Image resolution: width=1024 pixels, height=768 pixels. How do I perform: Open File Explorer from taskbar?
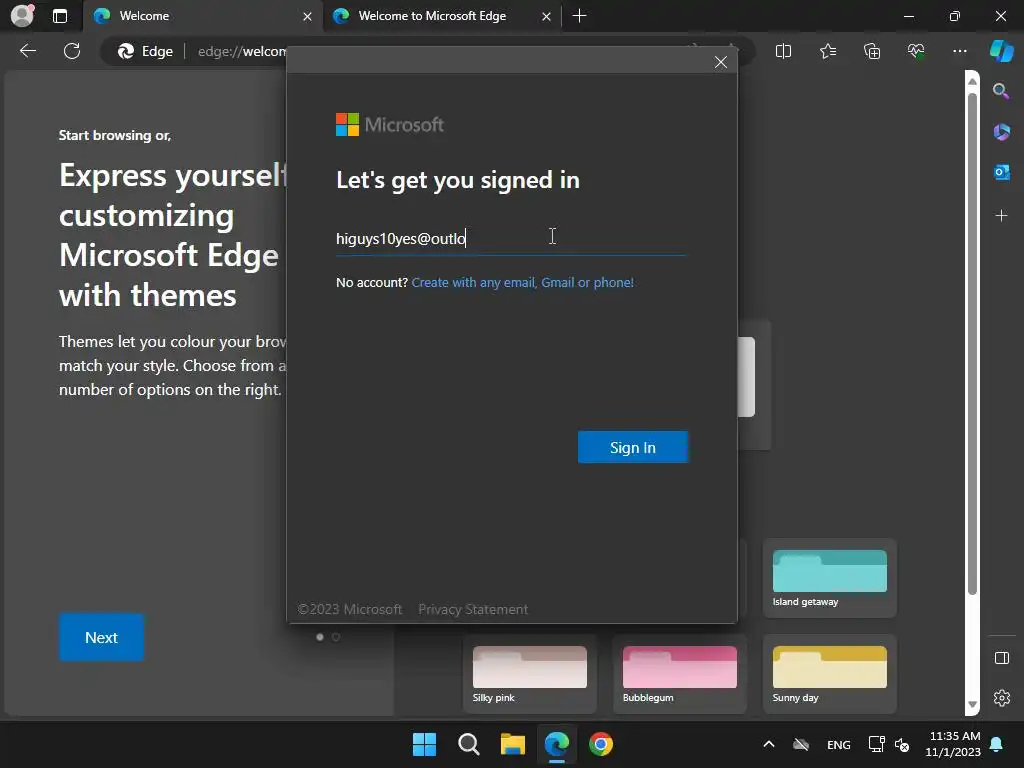coord(513,744)
